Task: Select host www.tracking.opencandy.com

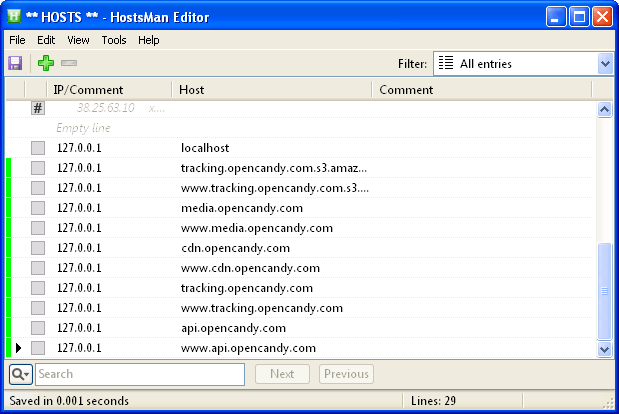Action: 262,308
